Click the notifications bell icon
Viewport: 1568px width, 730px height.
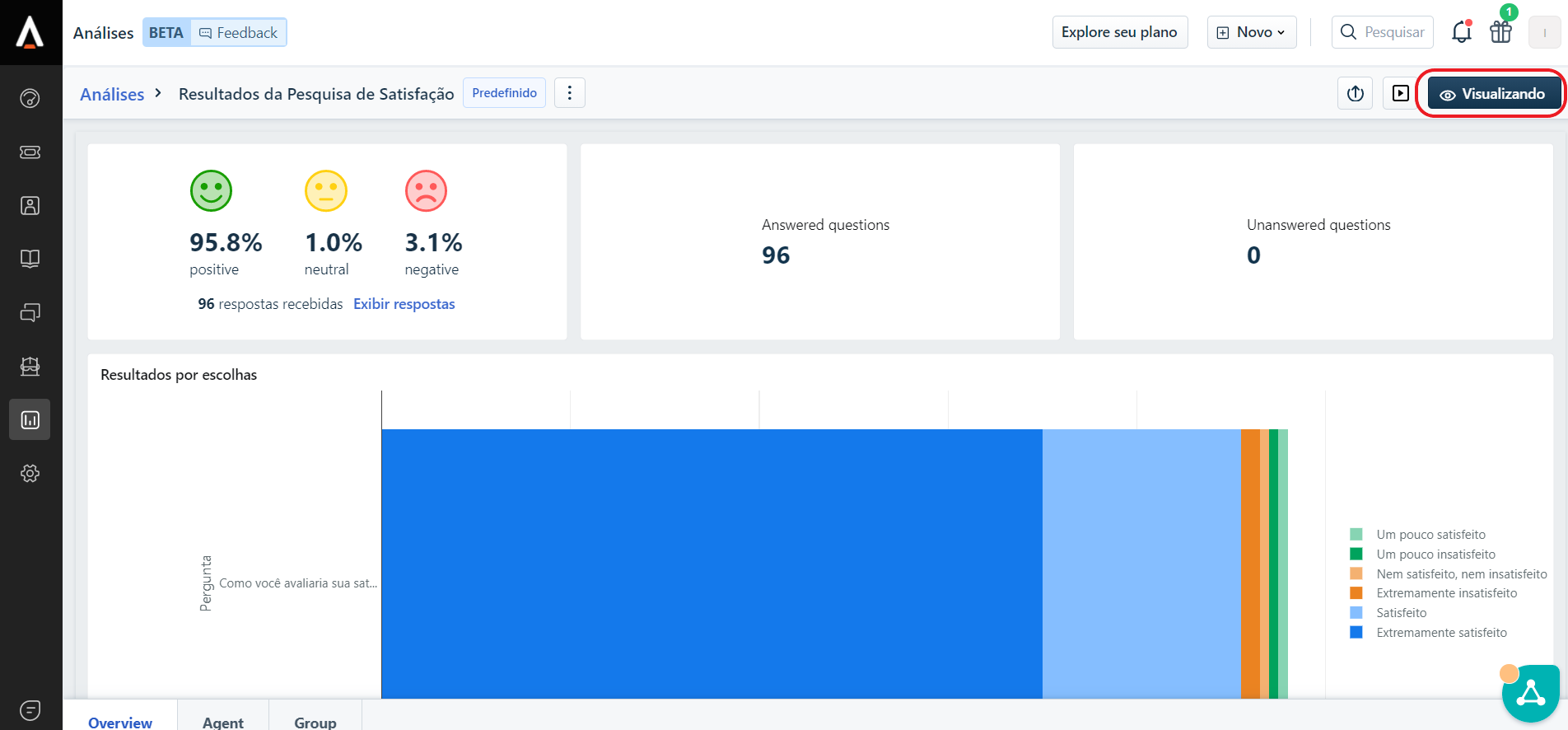[1462, 32]
